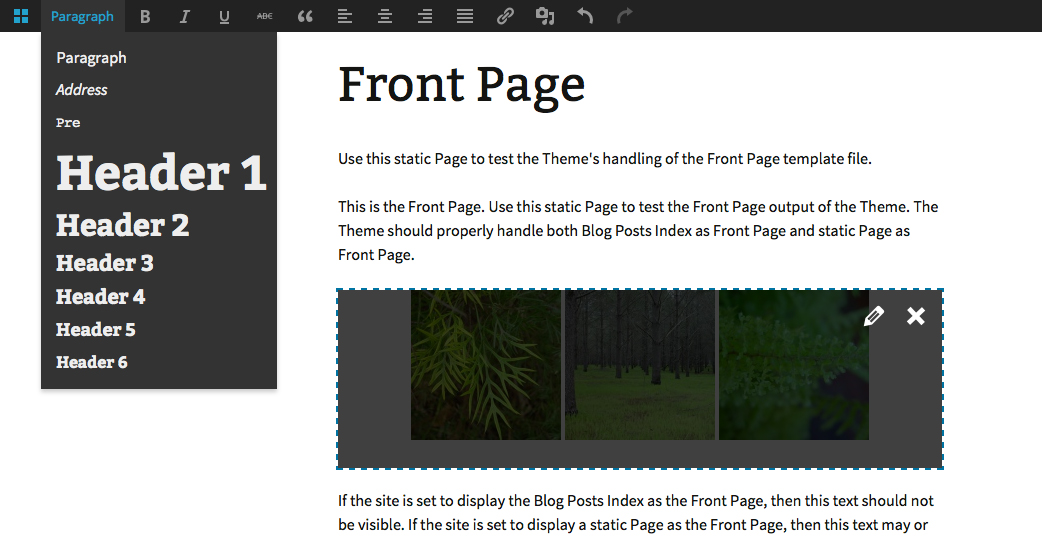Toggle underline formatting
The height and width of the screenshot is (538, 1042).
coord(225,17)
